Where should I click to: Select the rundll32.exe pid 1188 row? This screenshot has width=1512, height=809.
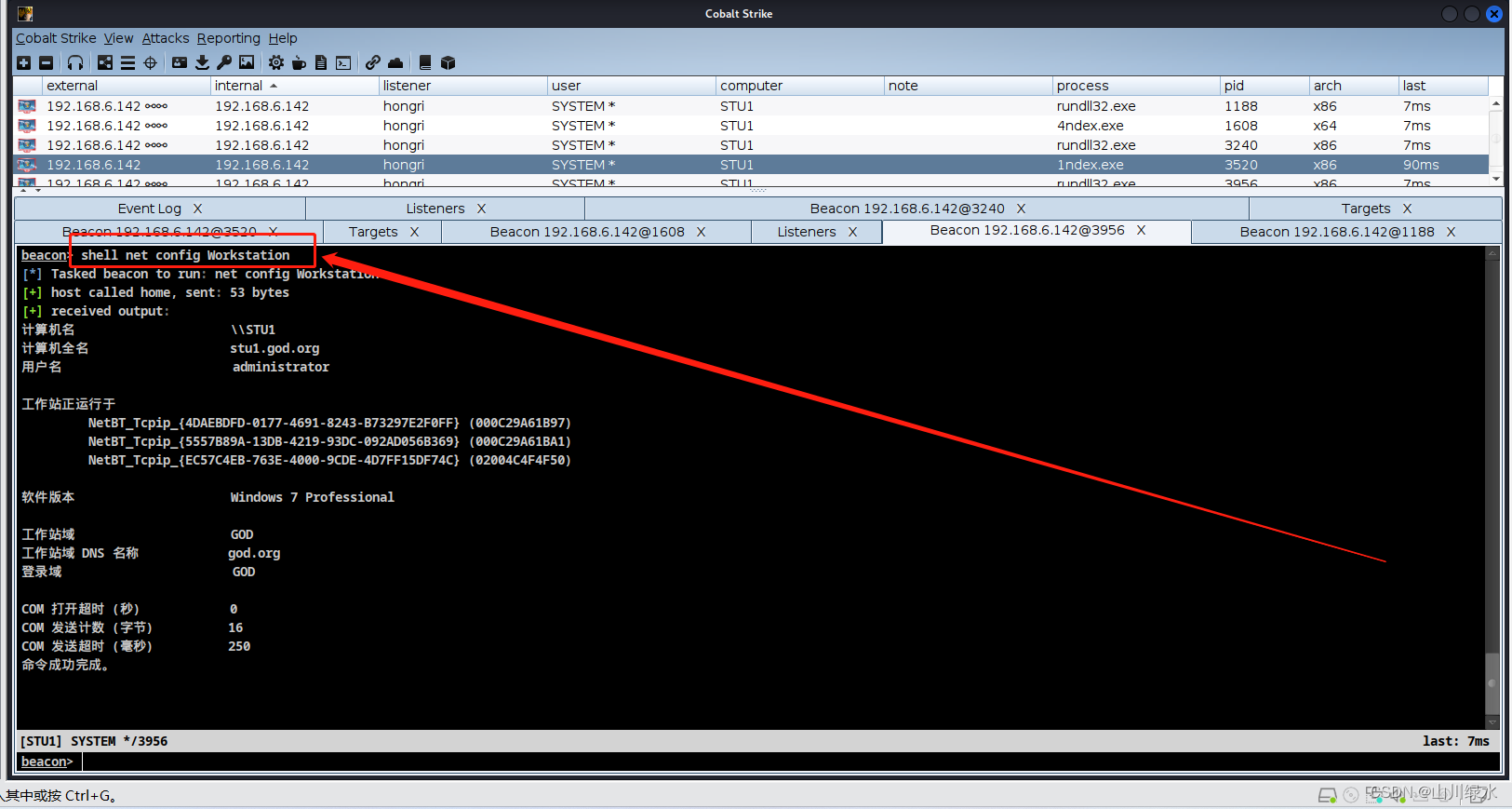pos(752,106)
